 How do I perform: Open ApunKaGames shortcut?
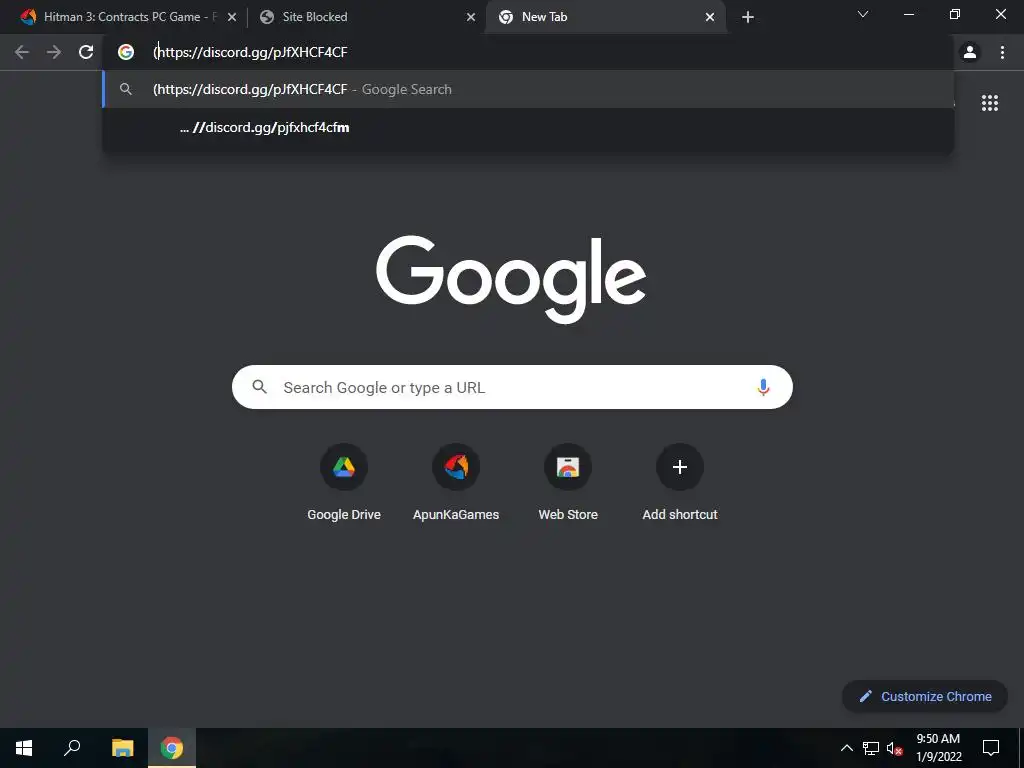[456, 484]
